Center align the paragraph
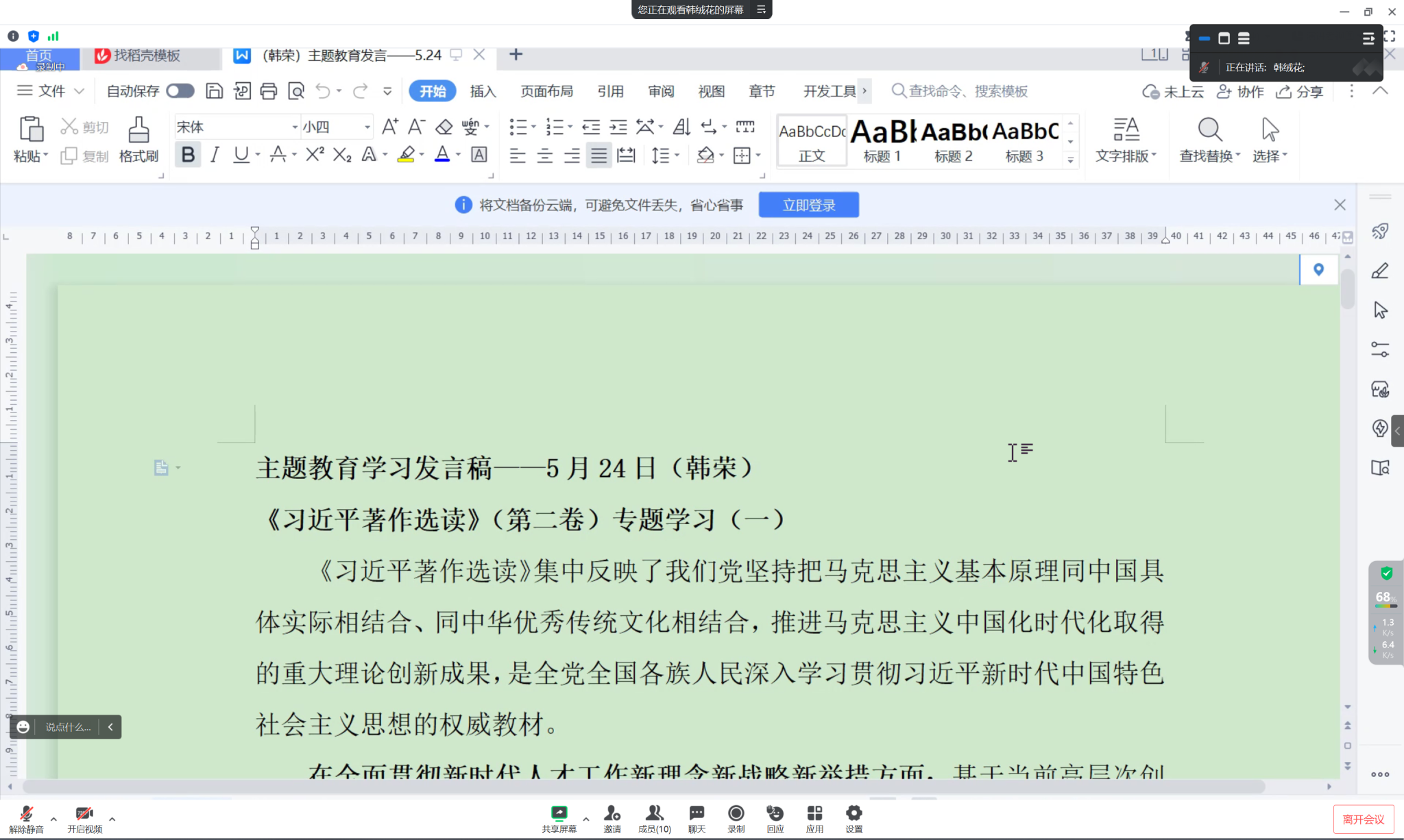1404x840 pixels. tap(545, 156)
